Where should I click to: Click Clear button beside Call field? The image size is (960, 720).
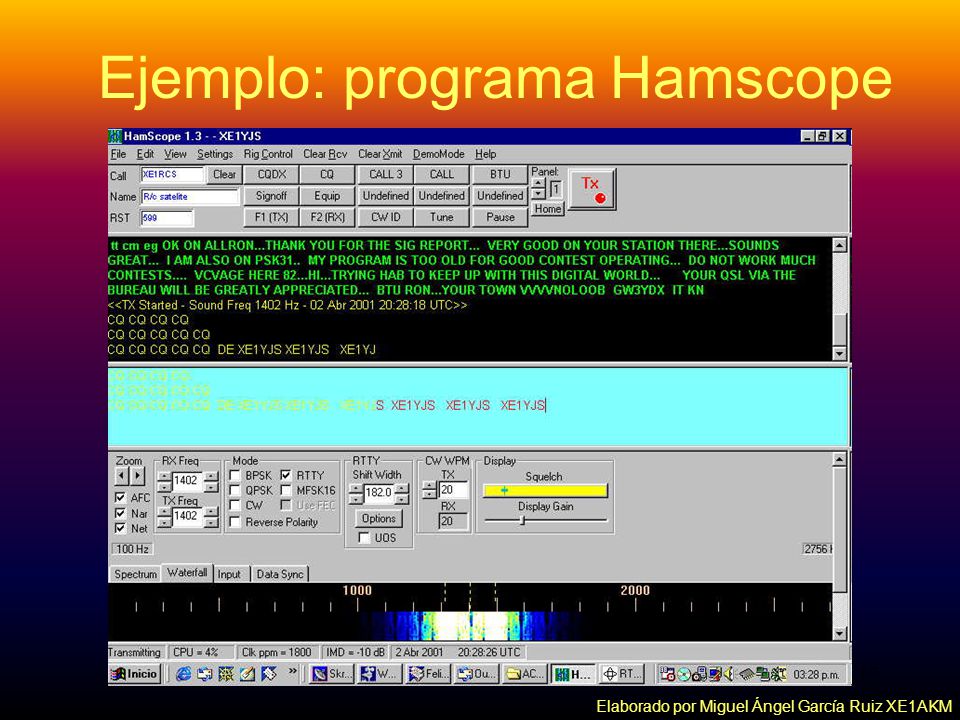224,174
